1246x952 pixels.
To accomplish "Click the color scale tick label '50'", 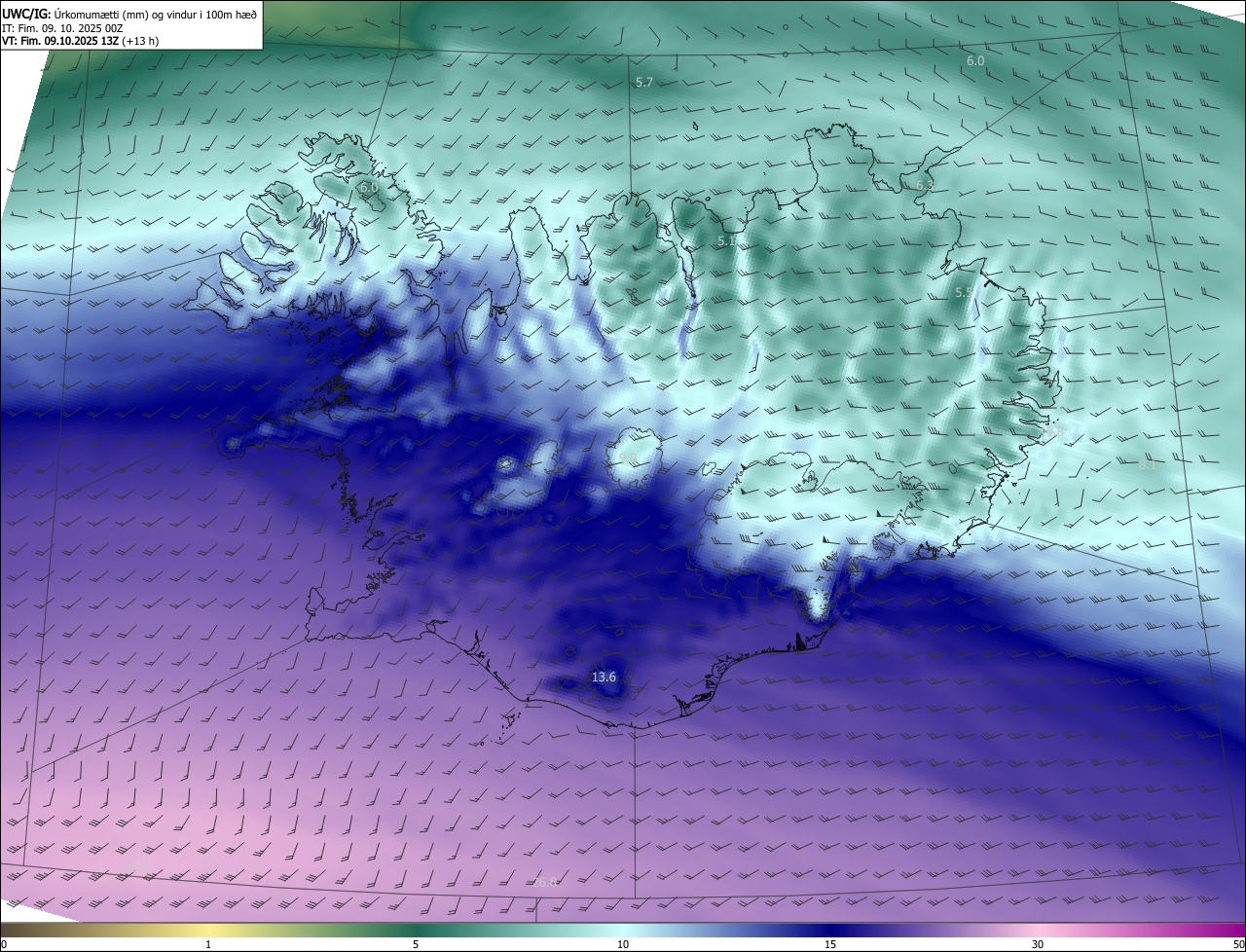I will pos(1238,944).
